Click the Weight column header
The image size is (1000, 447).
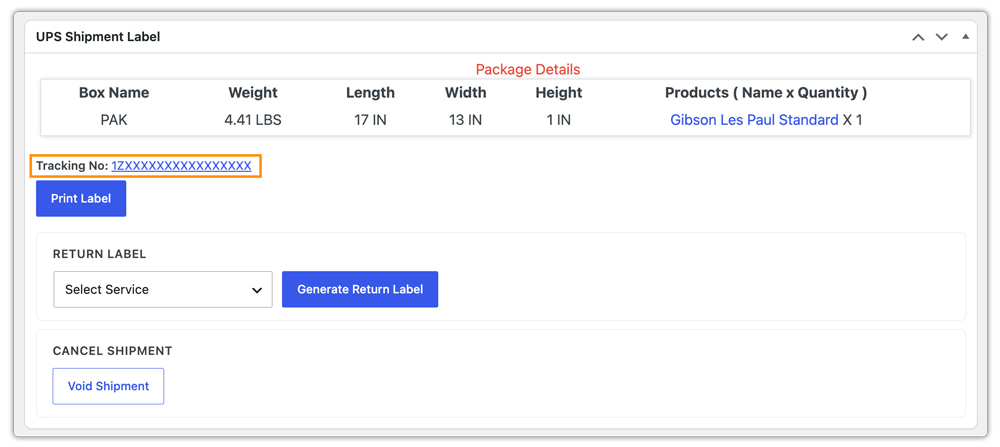[x=253, y=93]
